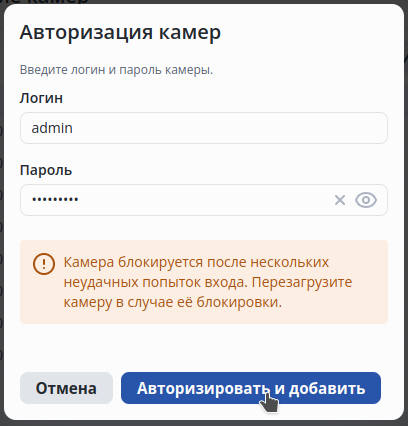Click the orange exclamation warning icon
Image resolution: width=408 pixels, height=426 pixels.
click(44, 264)
